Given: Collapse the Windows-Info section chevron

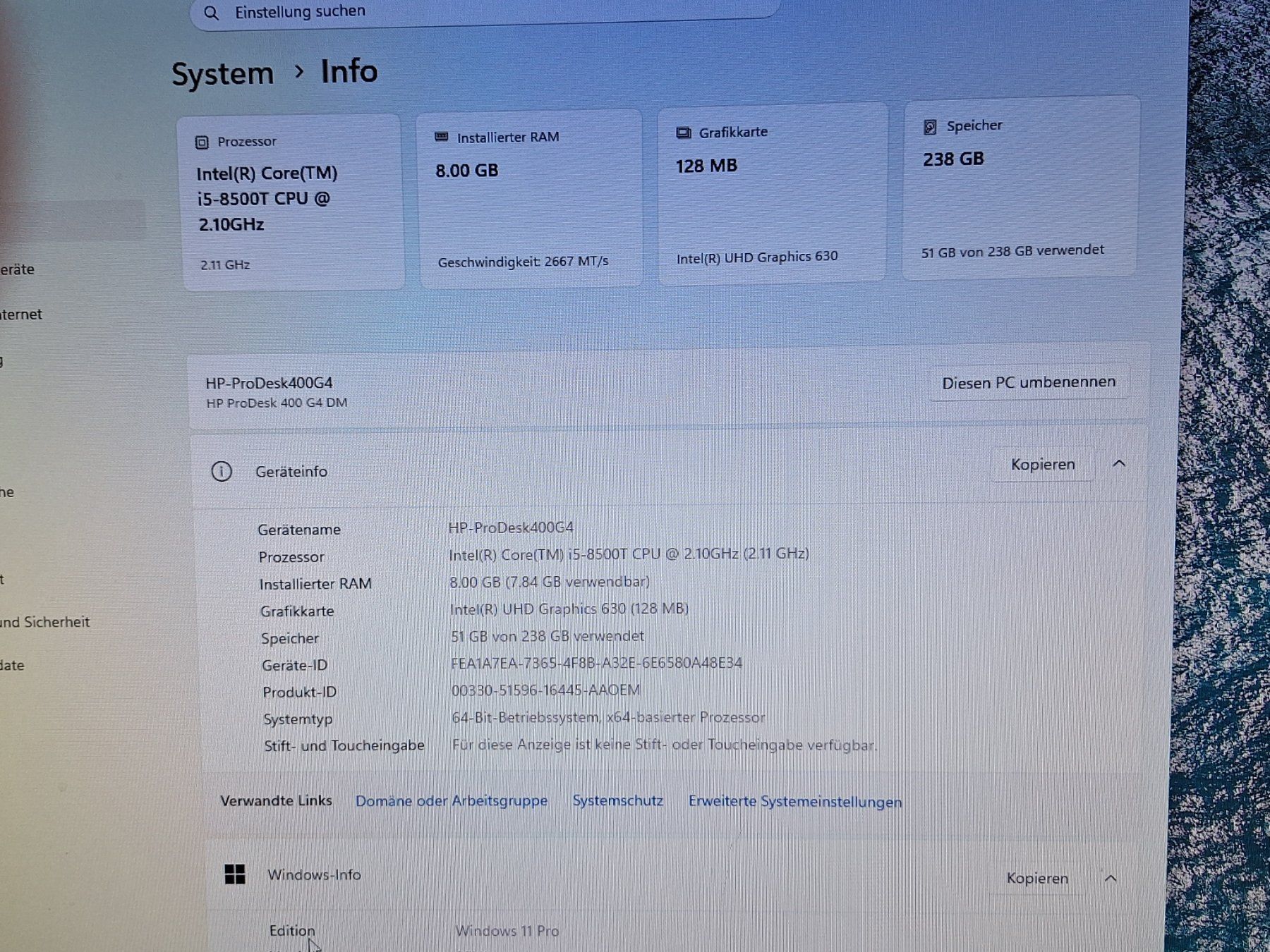Looking at the screenshot, I should pos(1111,878).
